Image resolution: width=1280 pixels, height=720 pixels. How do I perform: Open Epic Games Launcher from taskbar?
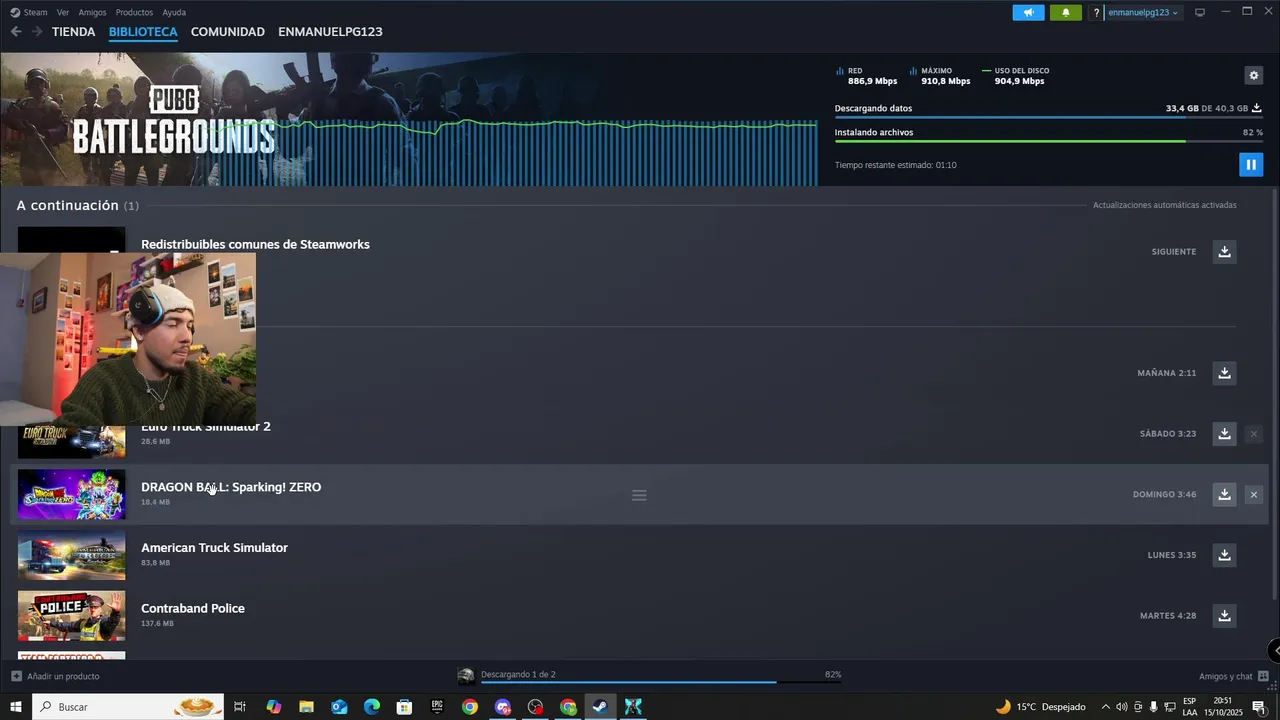point(437,707)
